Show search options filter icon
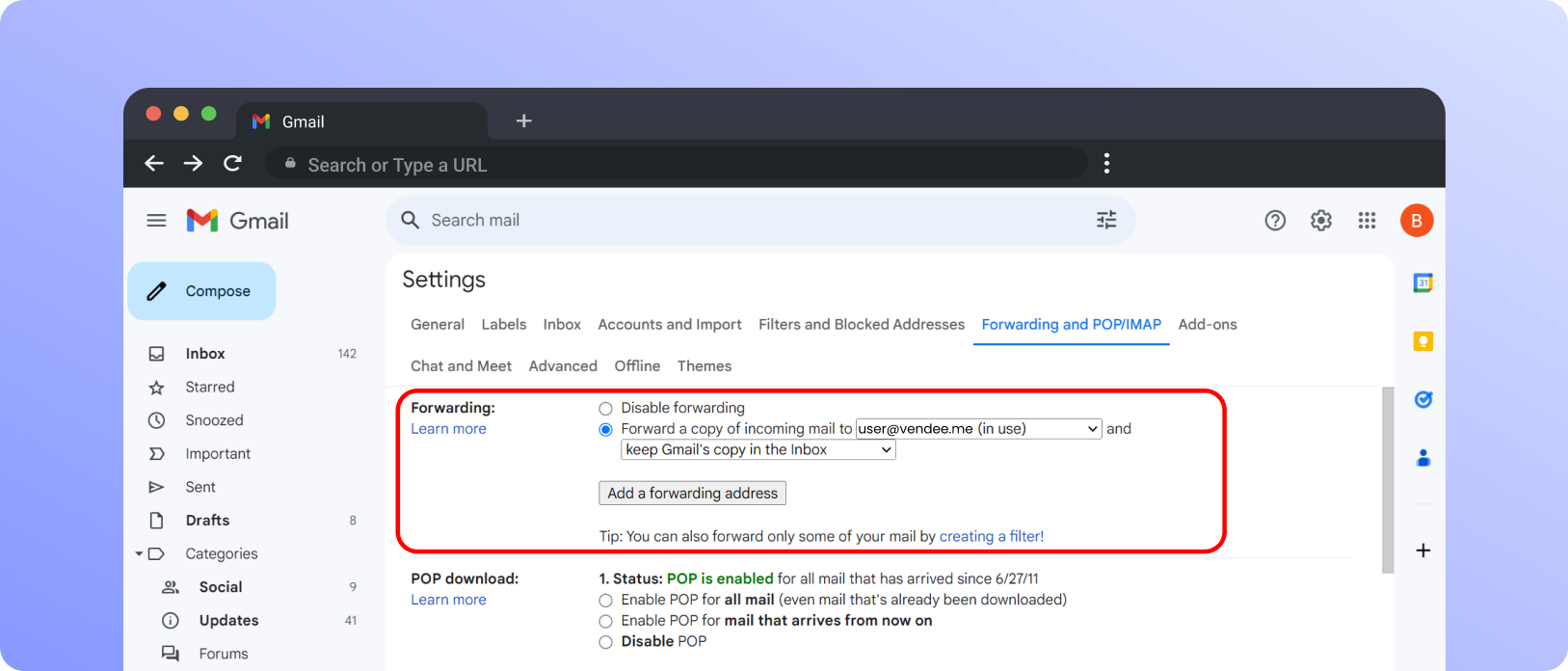This screenshot has height=671, width=1568. click(x=1106, y=220)
